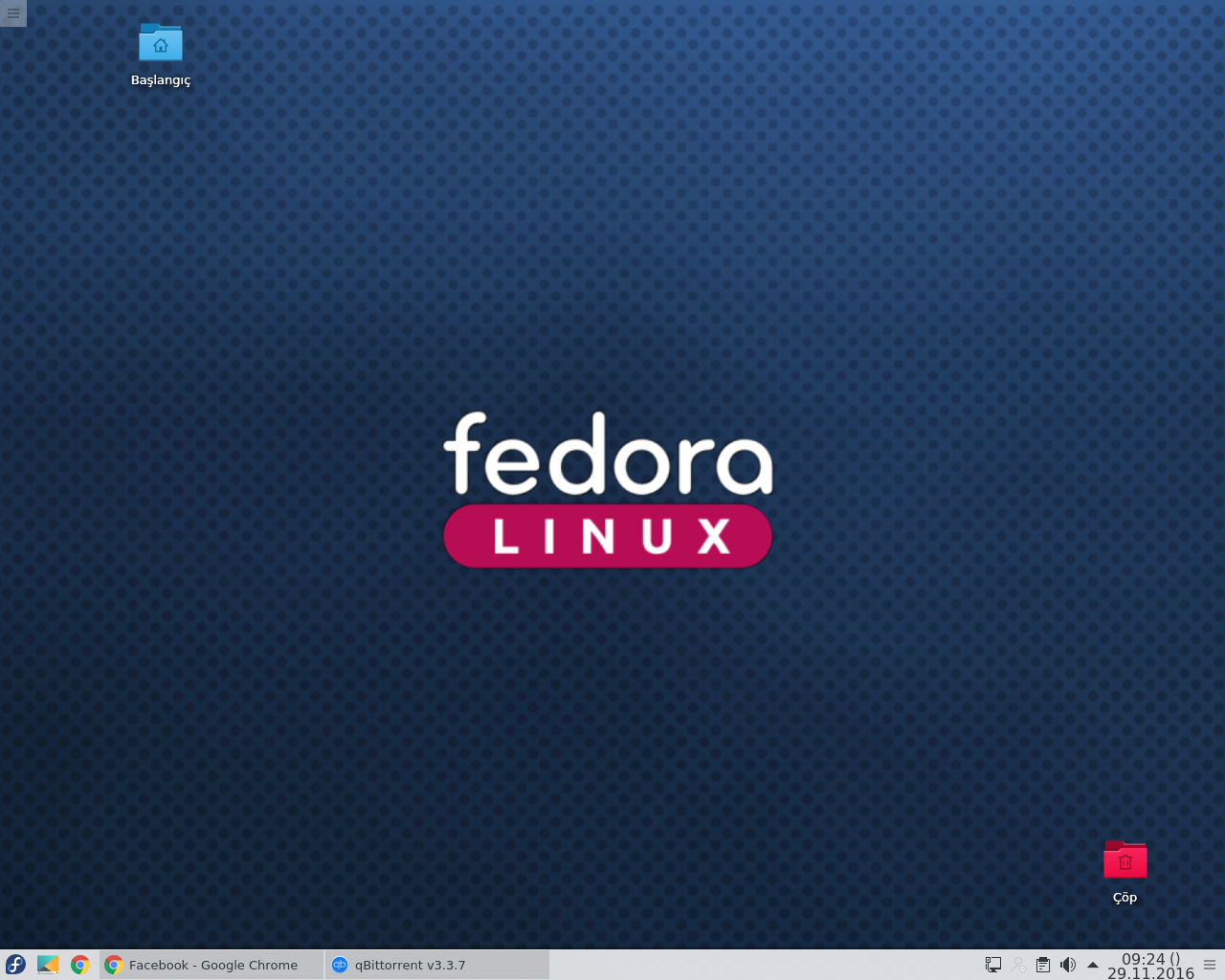Open the clipboard tray icon
Image resolution: width=1225 pixels, height=980 pixels.
point(1043,965)
